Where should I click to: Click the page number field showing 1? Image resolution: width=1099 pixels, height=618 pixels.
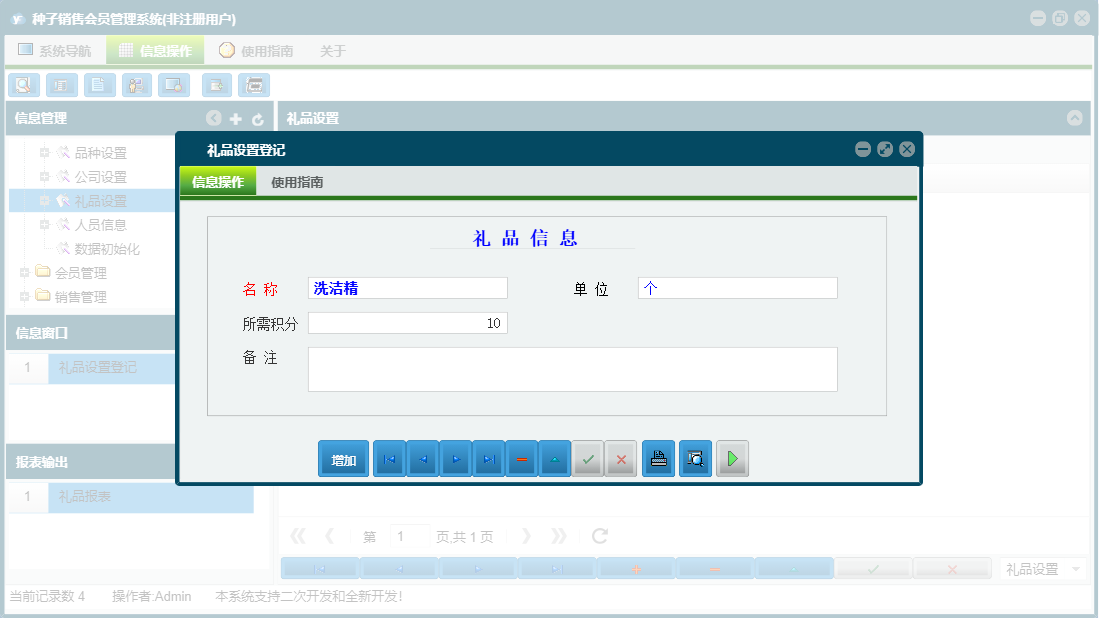(x=409, y=536)
